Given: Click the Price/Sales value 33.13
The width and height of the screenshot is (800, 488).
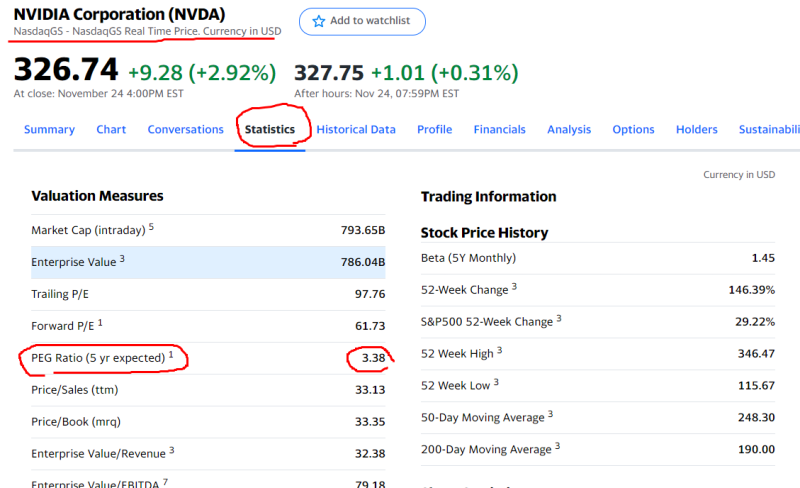Looking at the screenshot, I should point(370,390).
